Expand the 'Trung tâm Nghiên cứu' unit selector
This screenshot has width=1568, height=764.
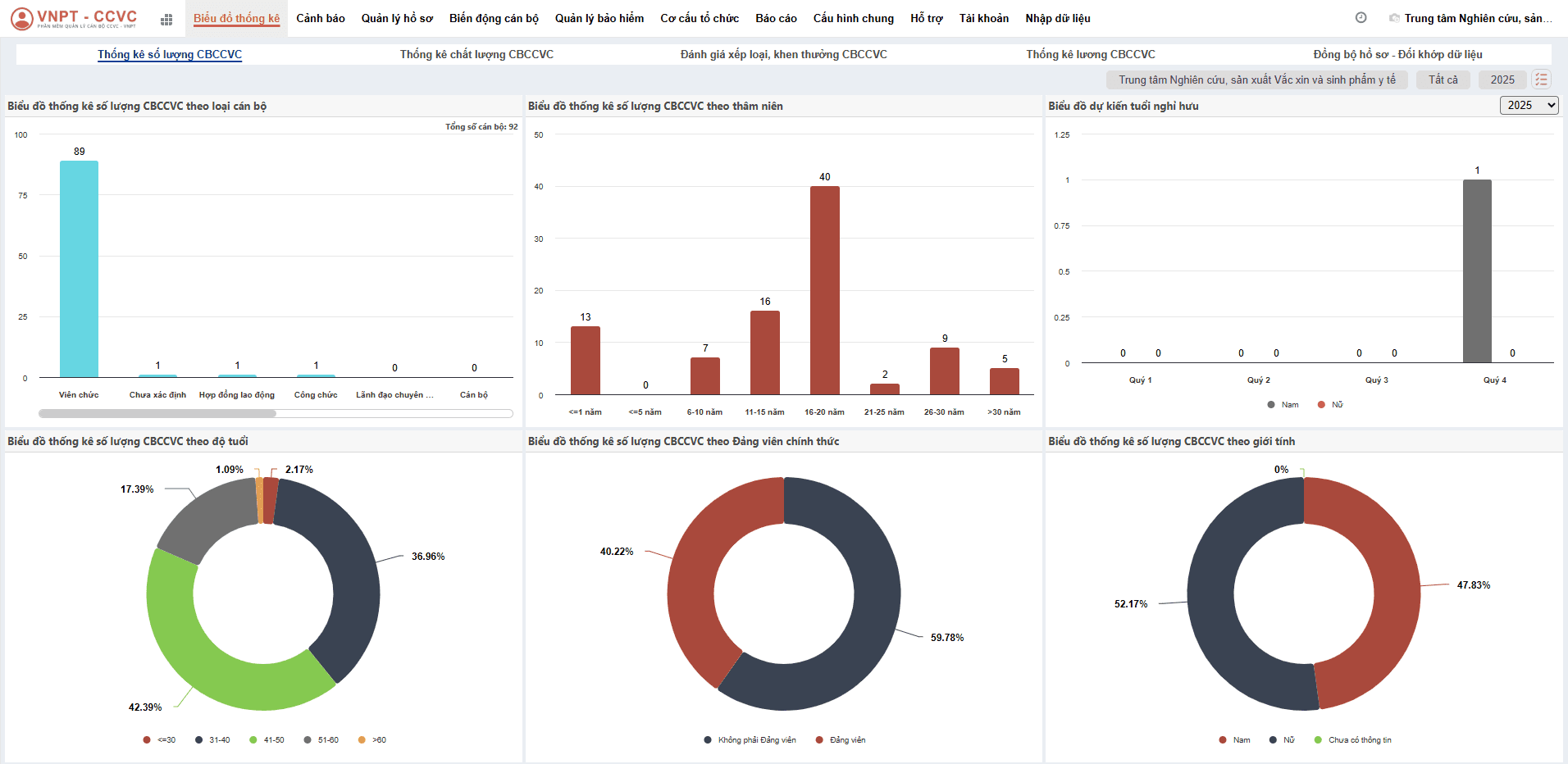pyautogui.click(x=1256, y=80)
